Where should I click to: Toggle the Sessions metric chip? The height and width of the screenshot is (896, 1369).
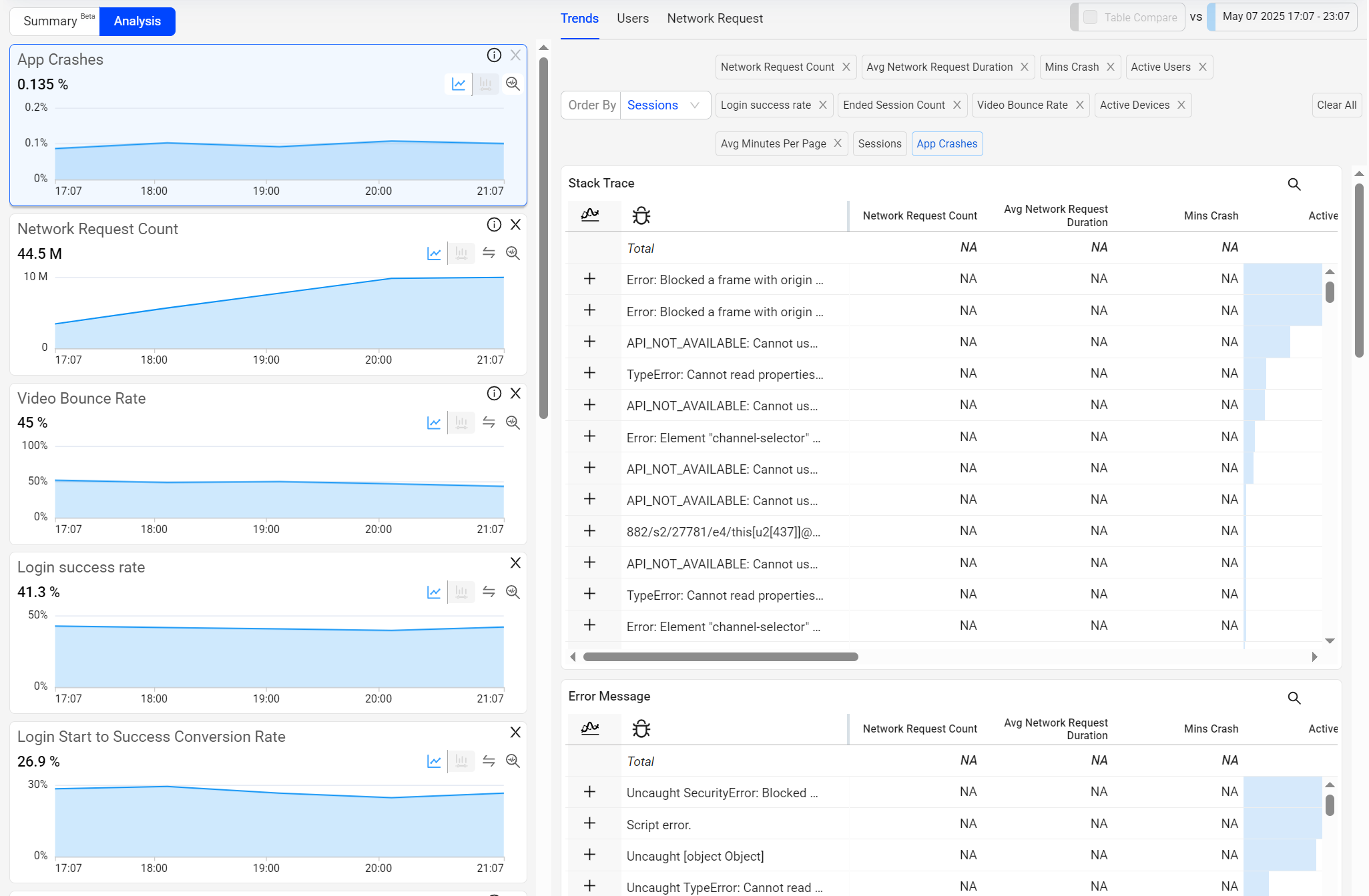[879, 143]
